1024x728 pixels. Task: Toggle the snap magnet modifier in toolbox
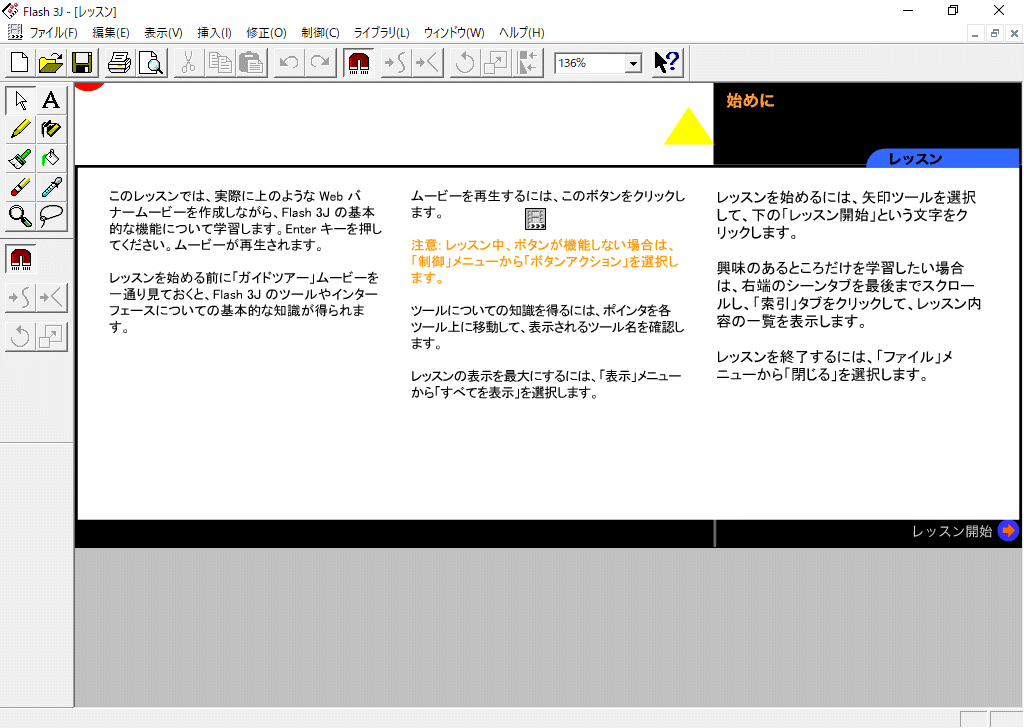pos(20,259)
